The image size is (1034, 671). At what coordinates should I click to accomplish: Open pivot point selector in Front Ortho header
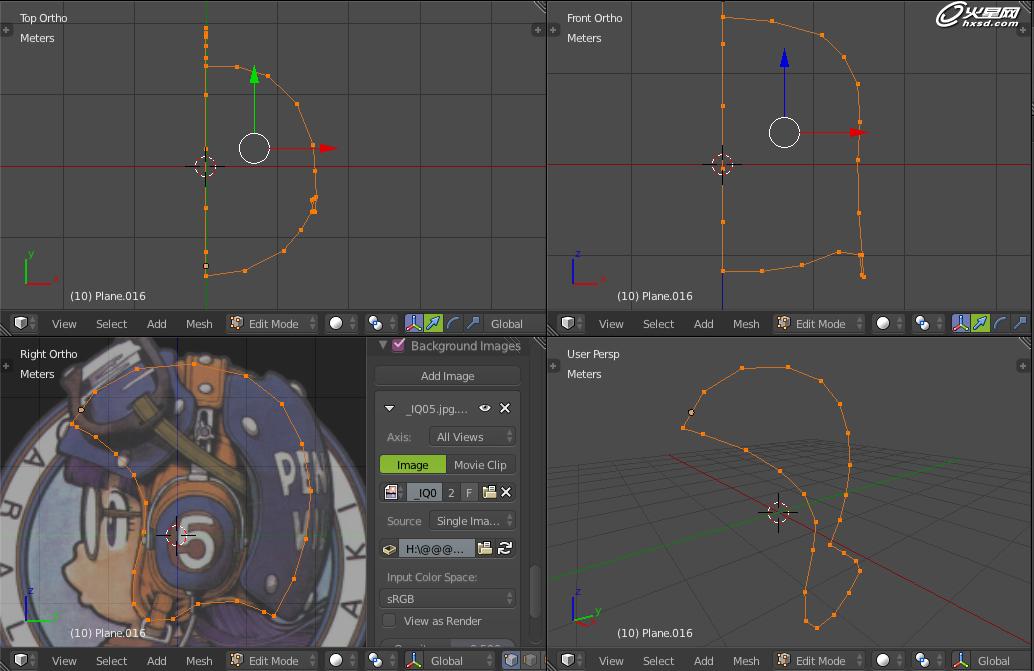(927, 323)
